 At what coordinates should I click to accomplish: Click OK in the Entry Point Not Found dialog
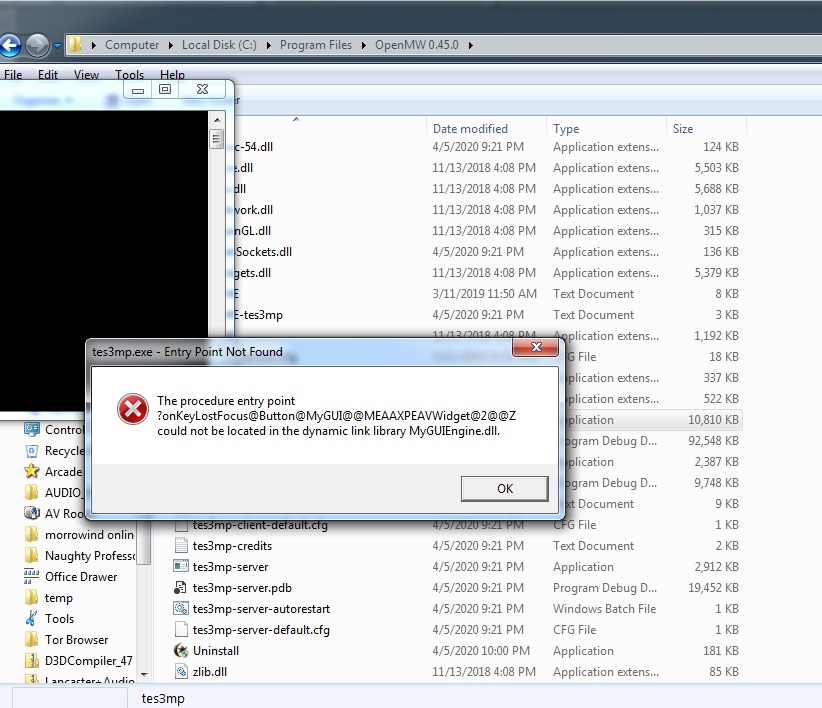coord(505,488)
